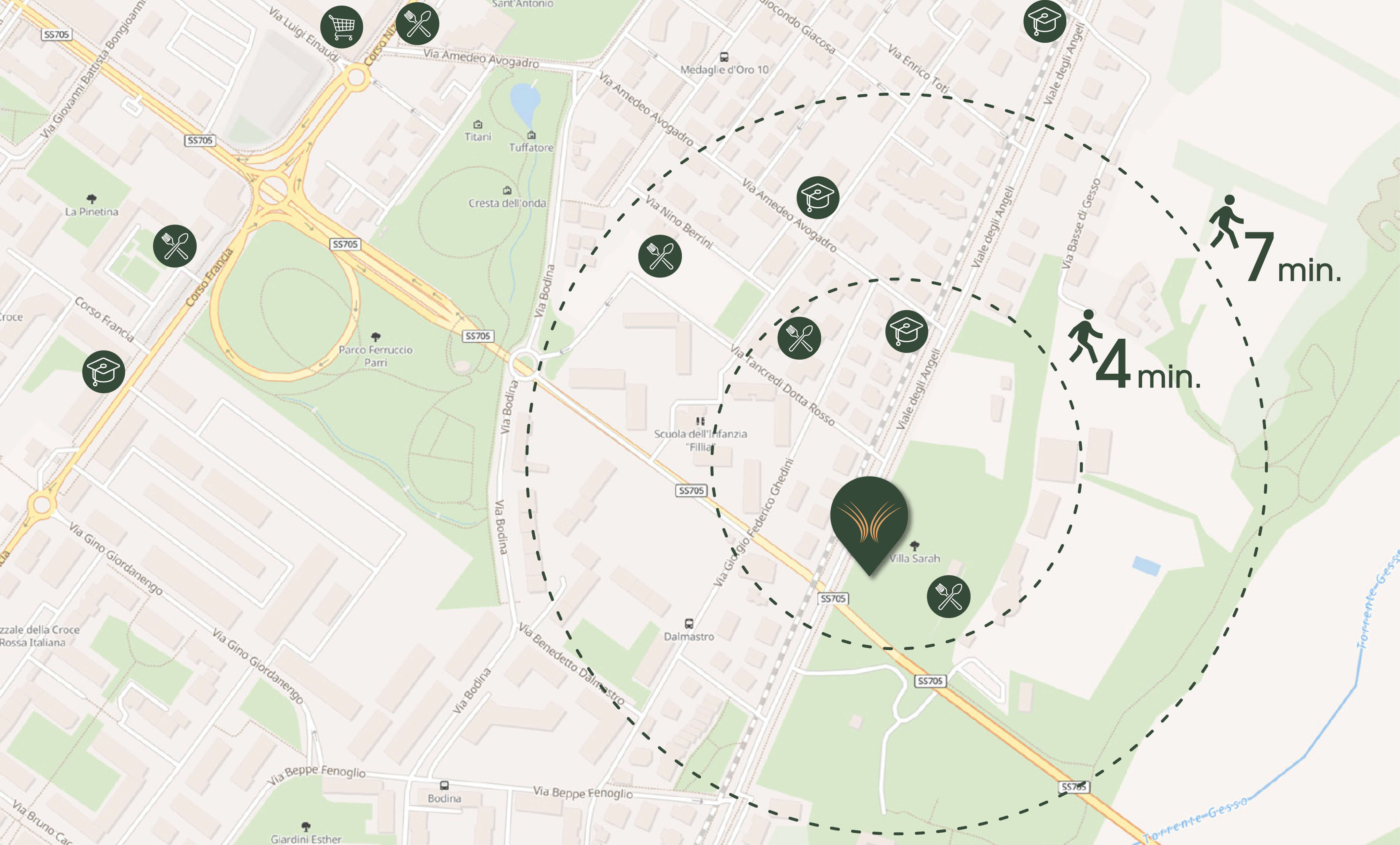Select the school marker on Corso Francia
1400x845 pixels.
[x=104, y=372]
